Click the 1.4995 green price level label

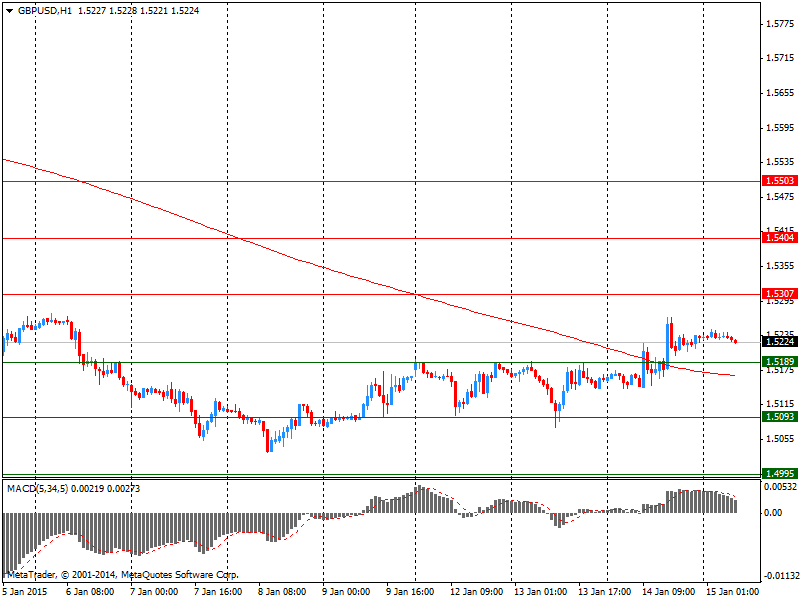(x=780, y=473)
